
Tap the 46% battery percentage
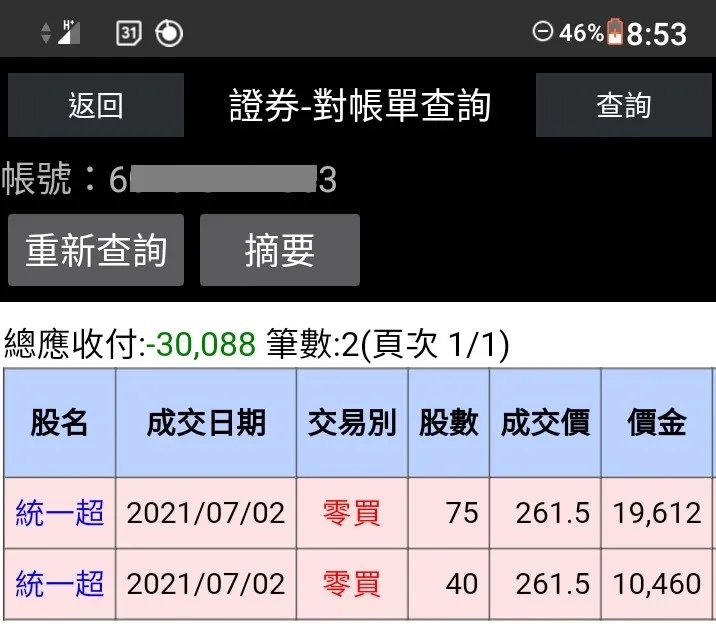(581, 33)
